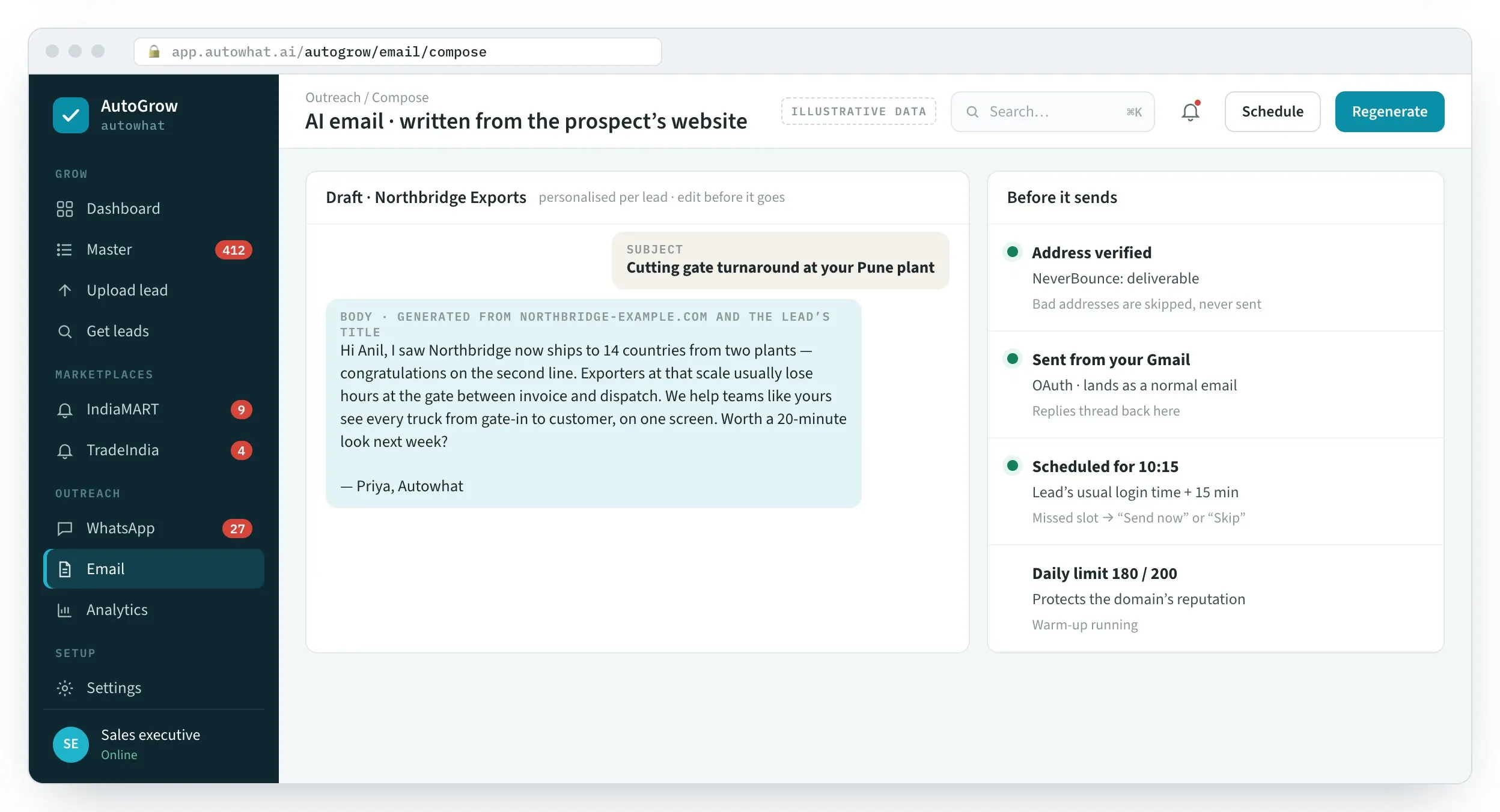
Task: Click the Regenerate button
Action: click(1389, 112)
